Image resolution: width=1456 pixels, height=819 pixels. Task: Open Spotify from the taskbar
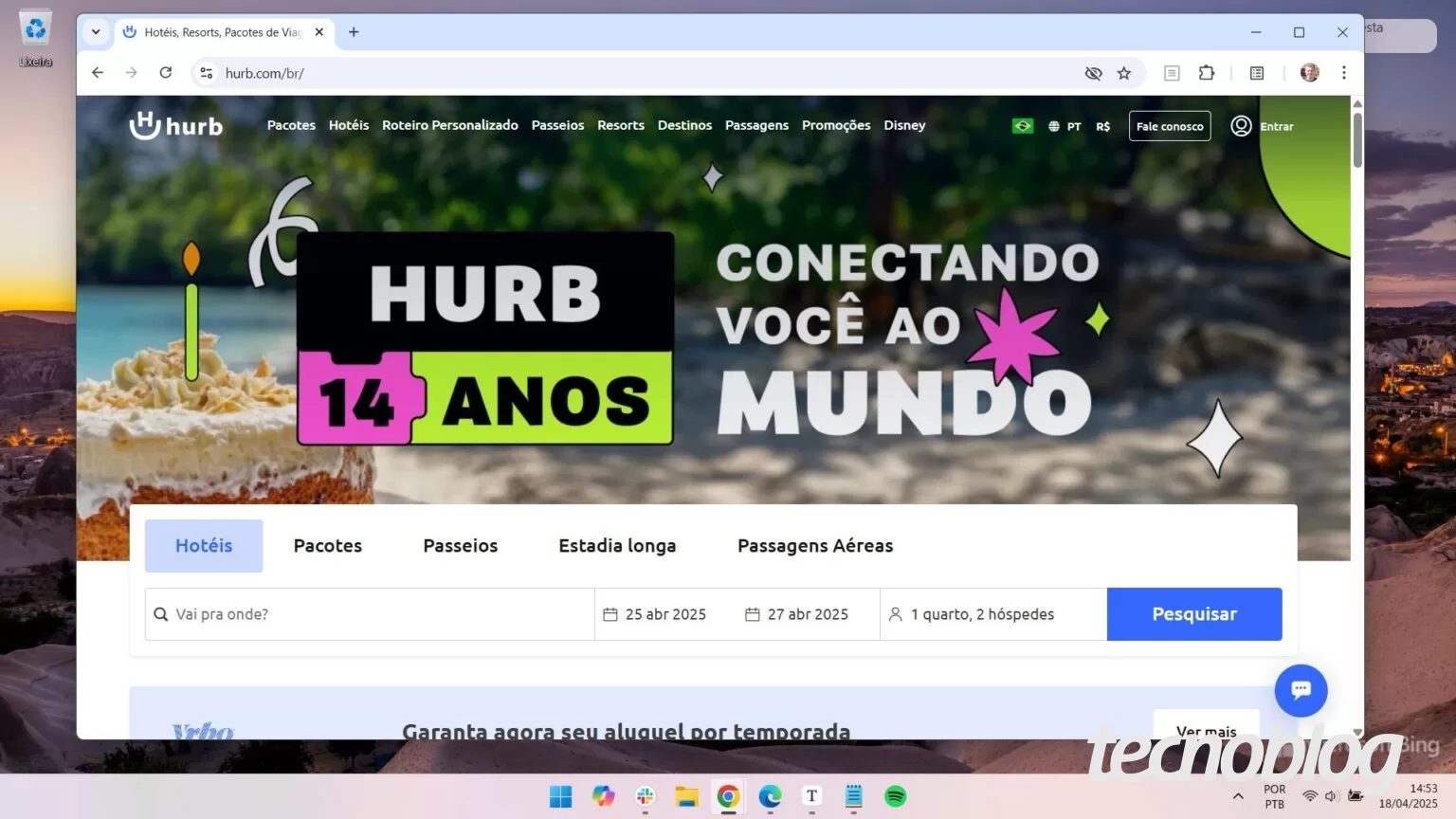[895, 796]
